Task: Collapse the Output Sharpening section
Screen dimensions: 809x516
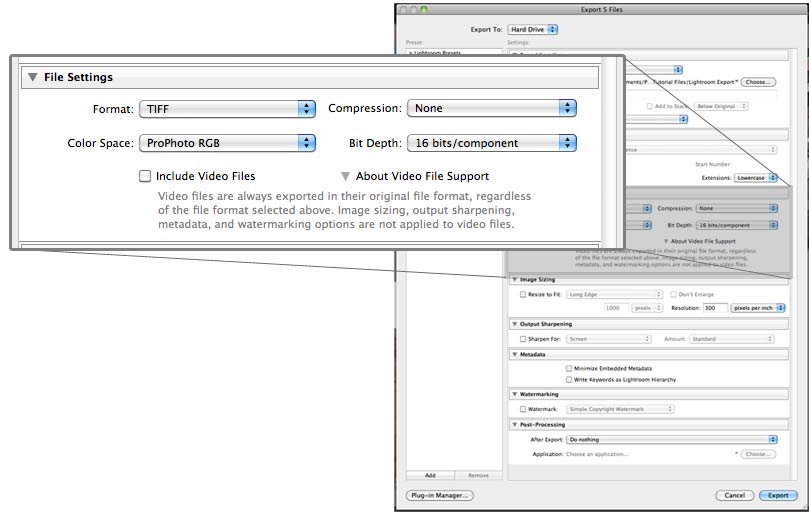Action: (x=514, y=324)
